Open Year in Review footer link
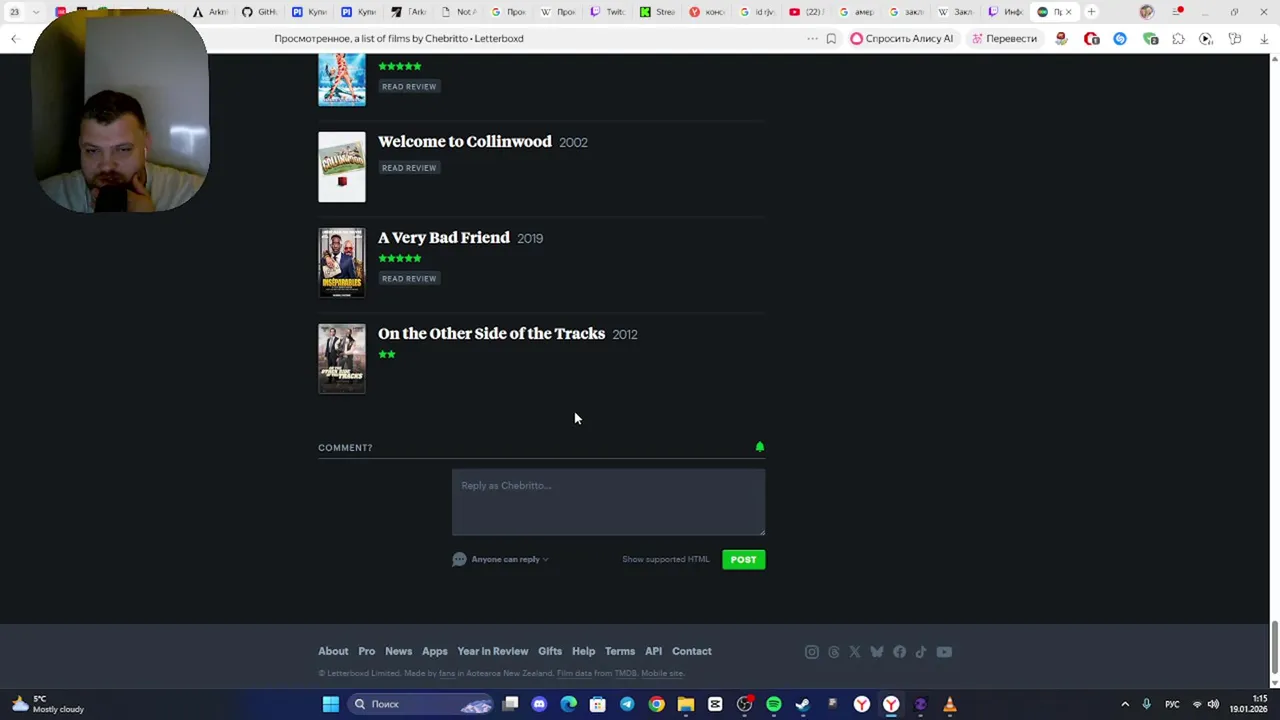Viewport: 1280px width, 720px height. click(492, 651)
